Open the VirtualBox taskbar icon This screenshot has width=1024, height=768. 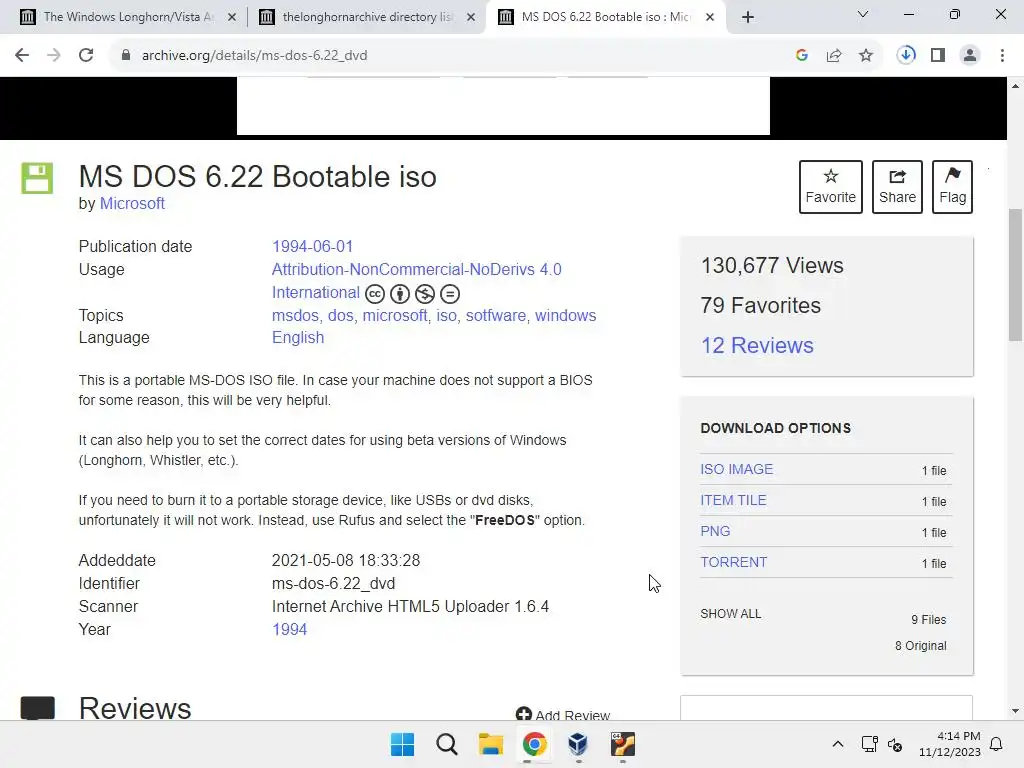pos(578,744)
